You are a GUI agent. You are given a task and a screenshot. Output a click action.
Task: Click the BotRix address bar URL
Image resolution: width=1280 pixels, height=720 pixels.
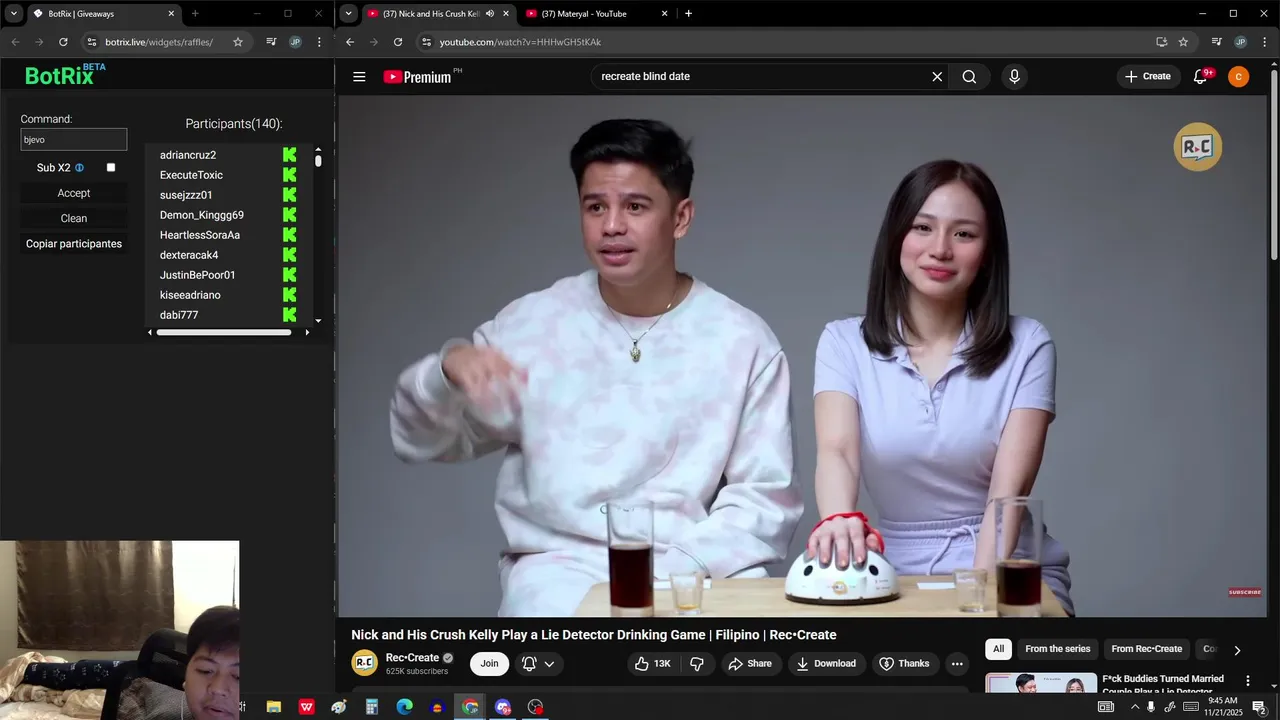(159, 42)
